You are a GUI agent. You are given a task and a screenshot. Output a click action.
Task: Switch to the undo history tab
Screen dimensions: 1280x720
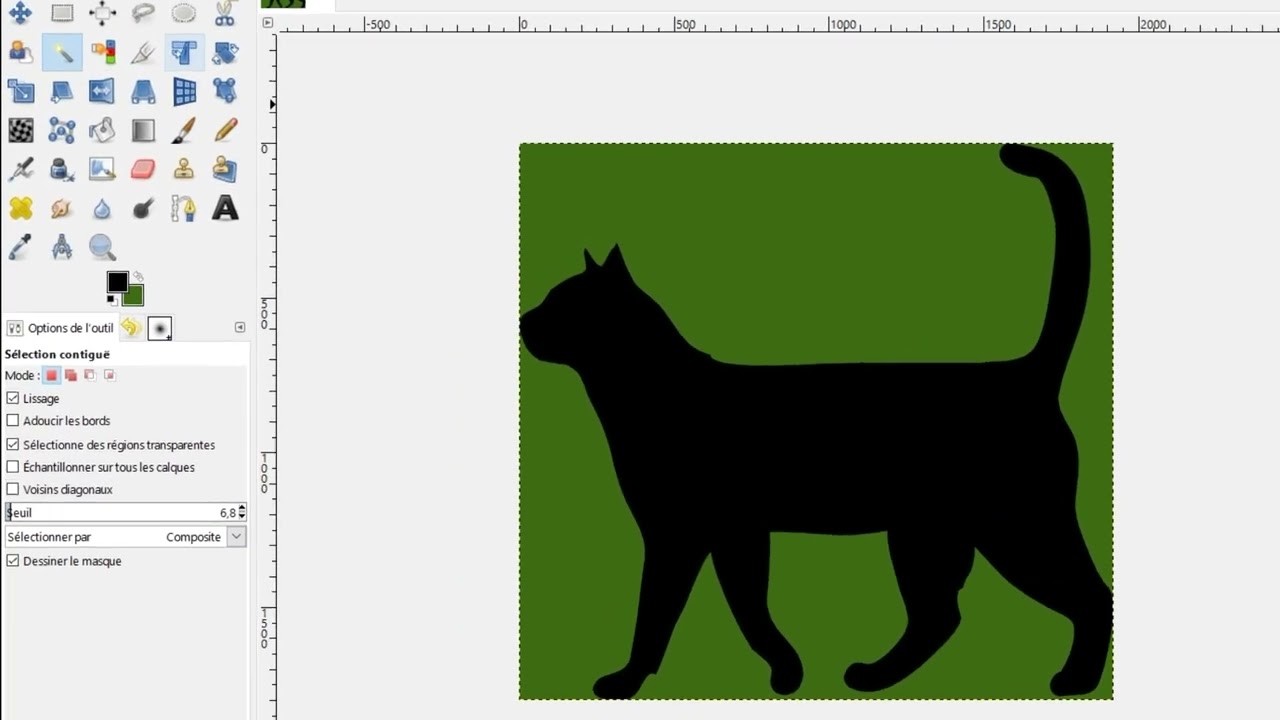(x=131, y=327)
